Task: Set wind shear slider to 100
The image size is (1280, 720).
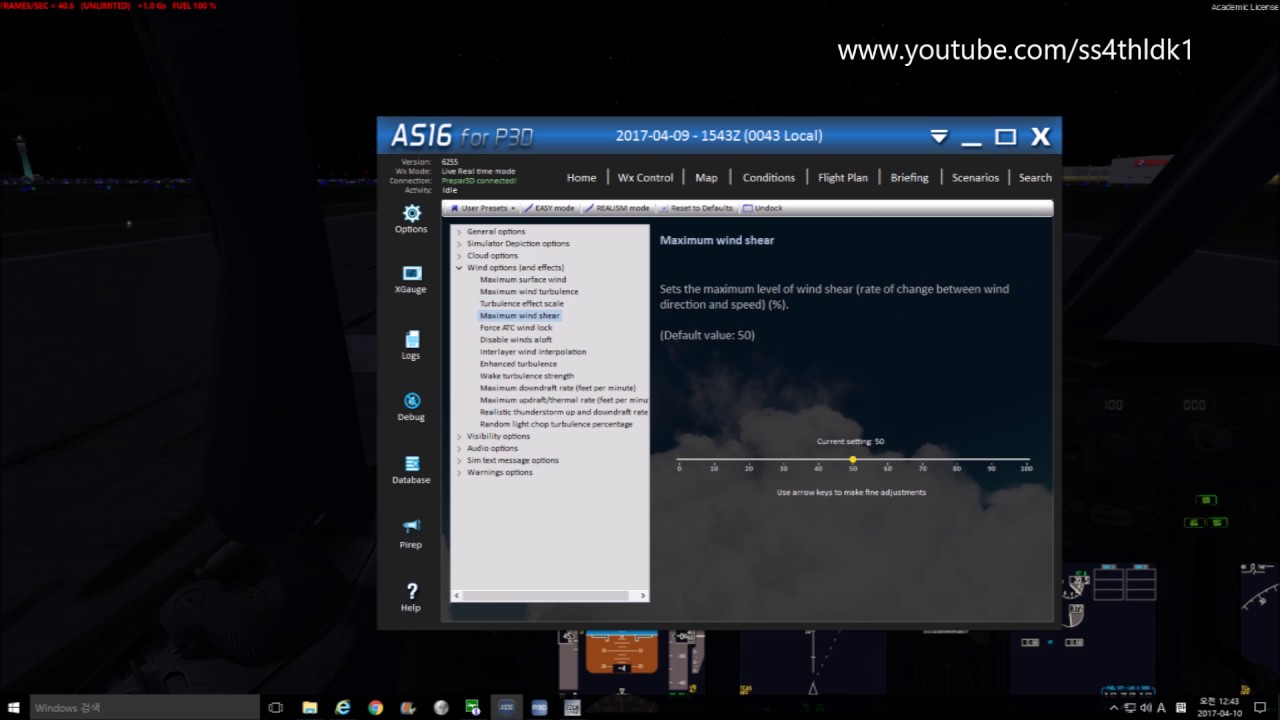Action: (x=1027, y=460)
